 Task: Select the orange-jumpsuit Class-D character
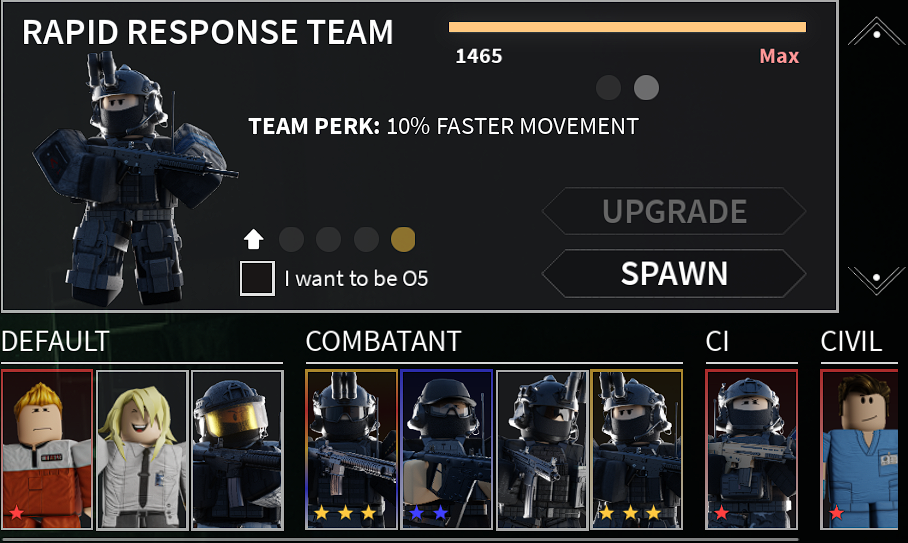[x=47, y=449]
